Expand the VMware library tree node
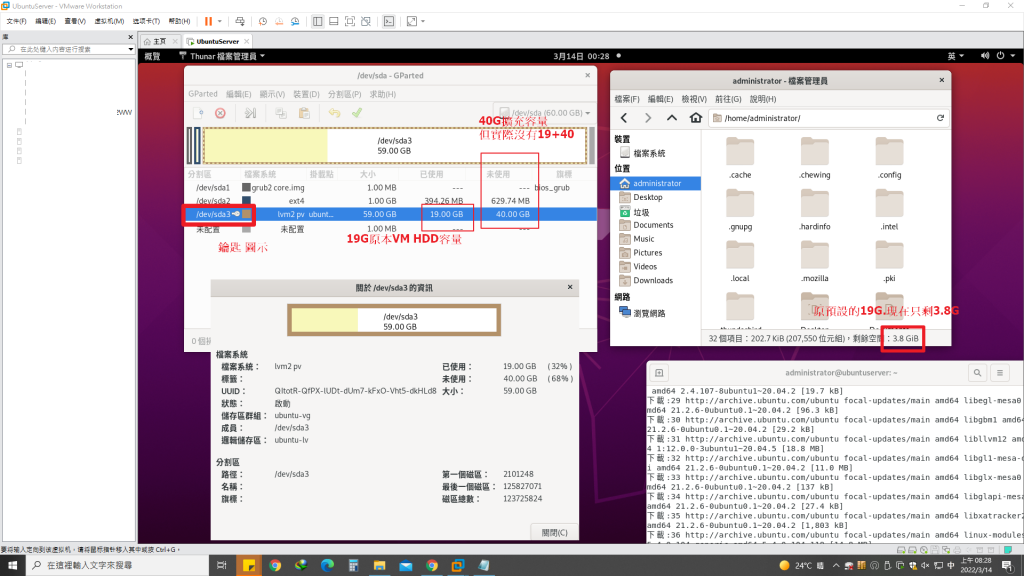This screenshot has height=576, width=1024. (x=9, y=65)
